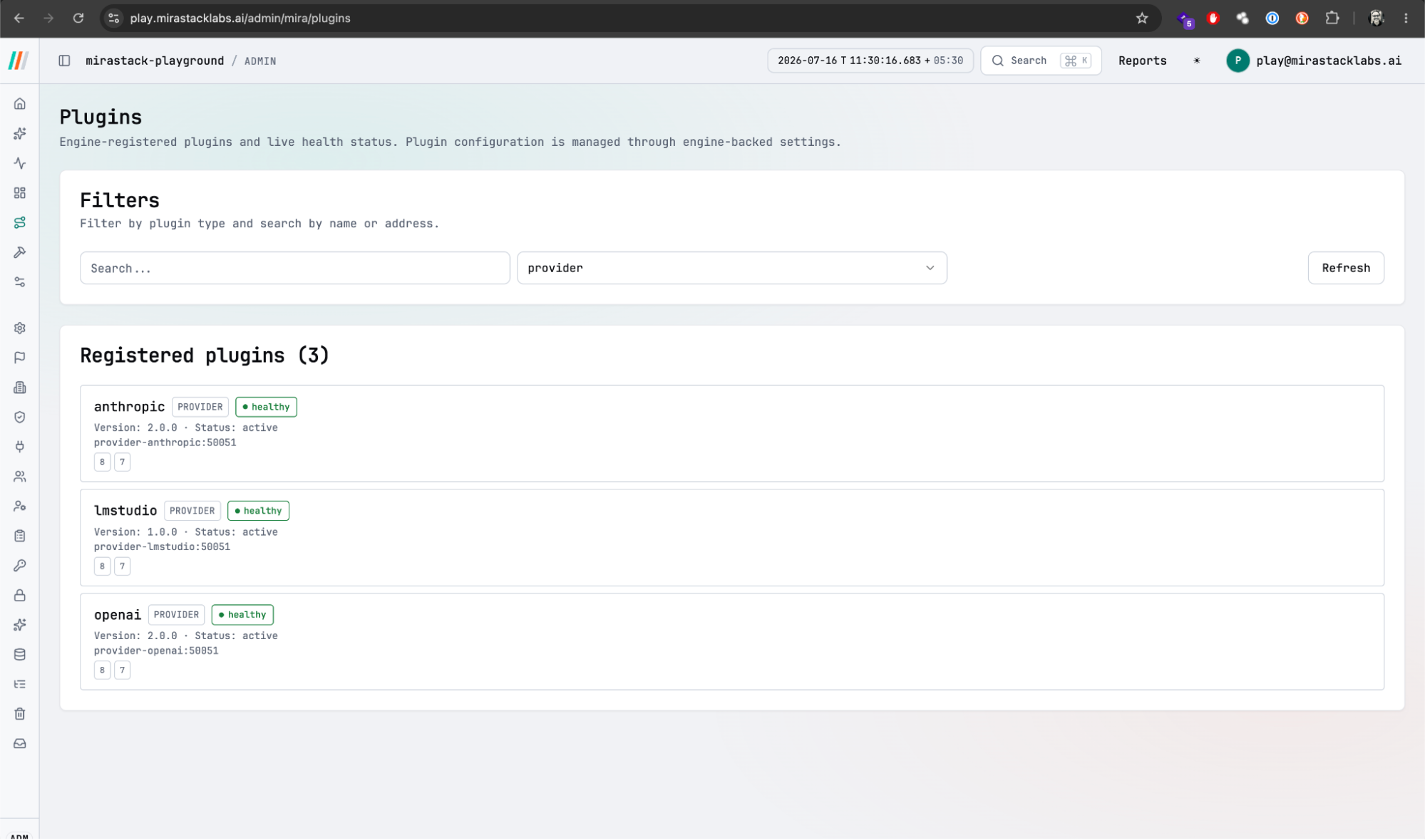Click the lower sparkles icon in sidebar

[x=20, y=625]
